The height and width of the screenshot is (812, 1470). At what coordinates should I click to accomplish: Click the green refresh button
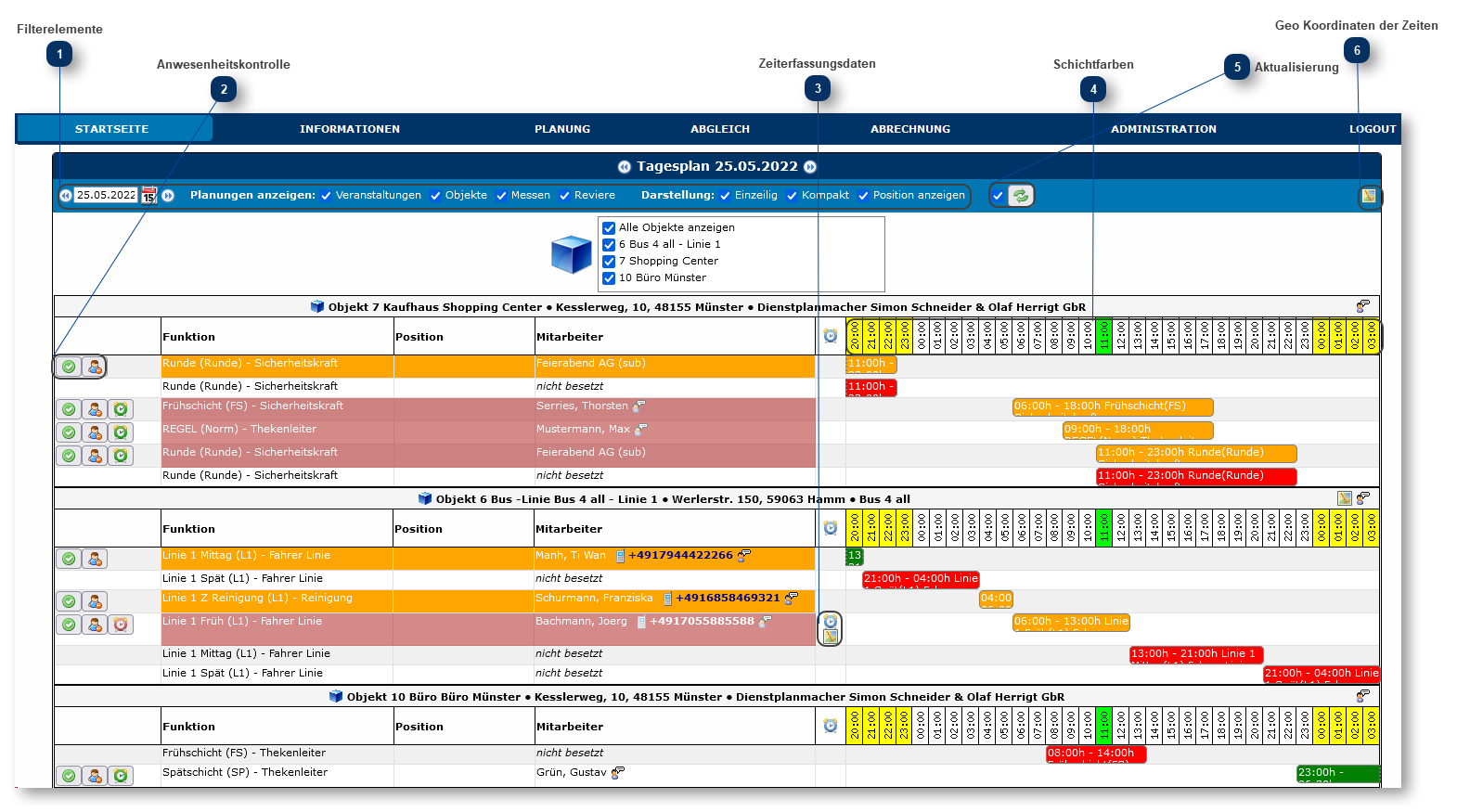[x=1021, y=196]
